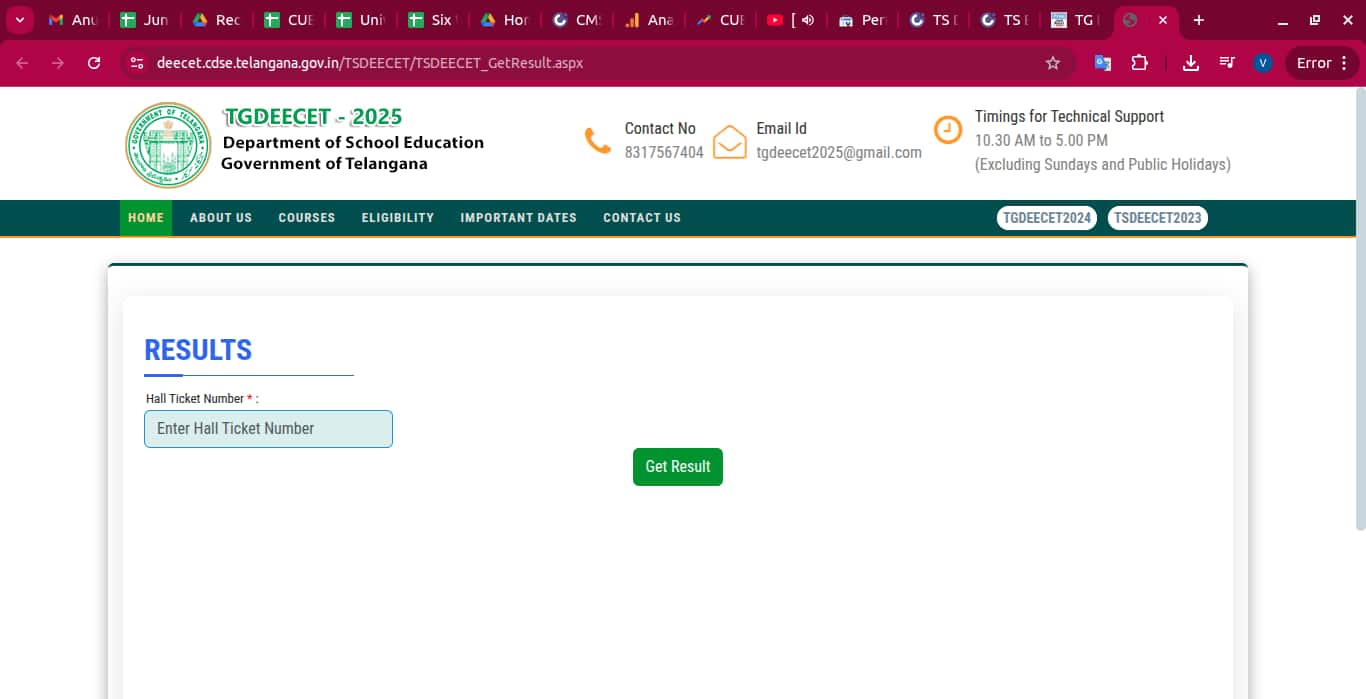
Task: Open the 'Ana' analytics tab
Action: (x=648, y=20)
